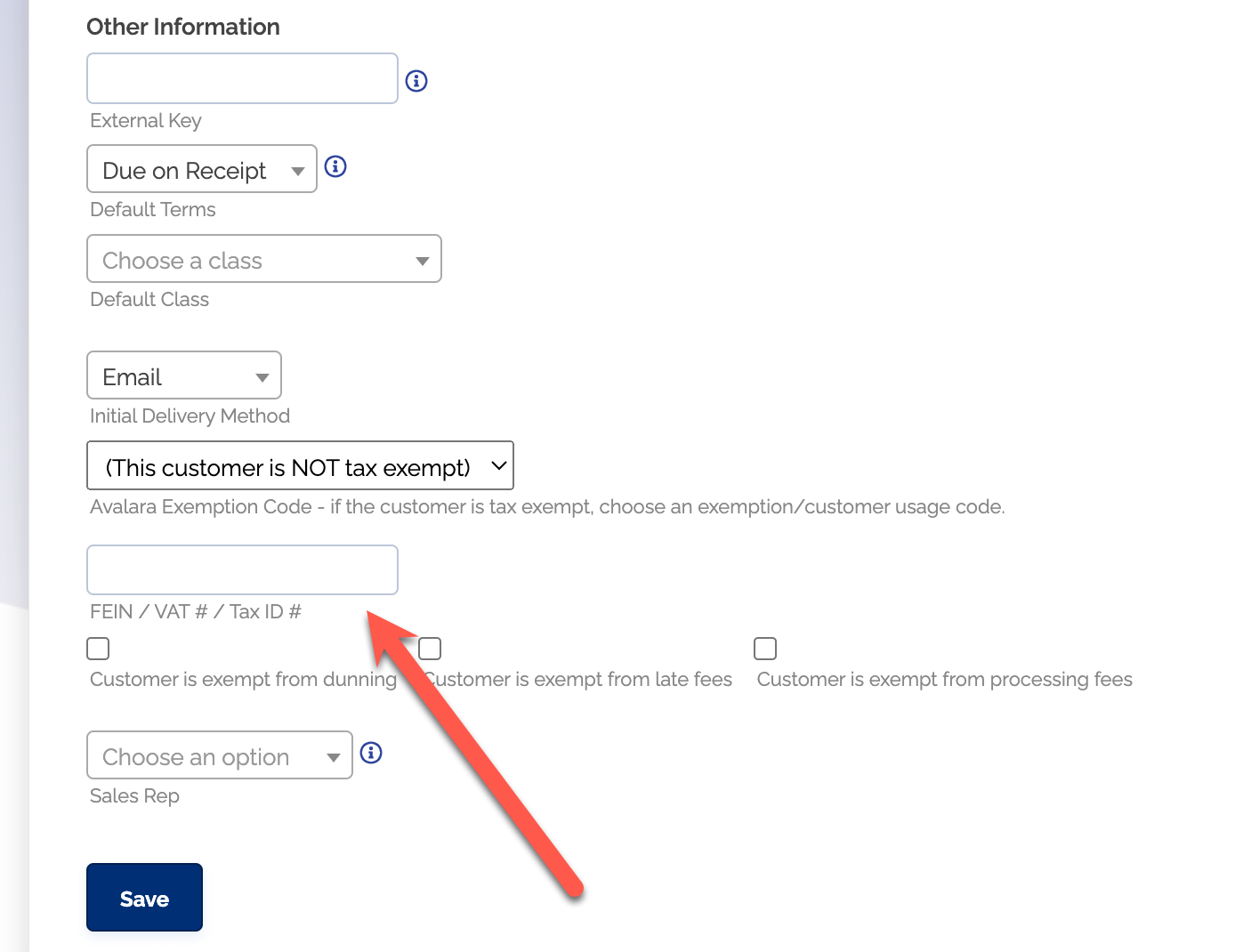Screen dimensions: 1235x952
Task: Expand the Choose a class dropdown
Action: tap(264, 259)
